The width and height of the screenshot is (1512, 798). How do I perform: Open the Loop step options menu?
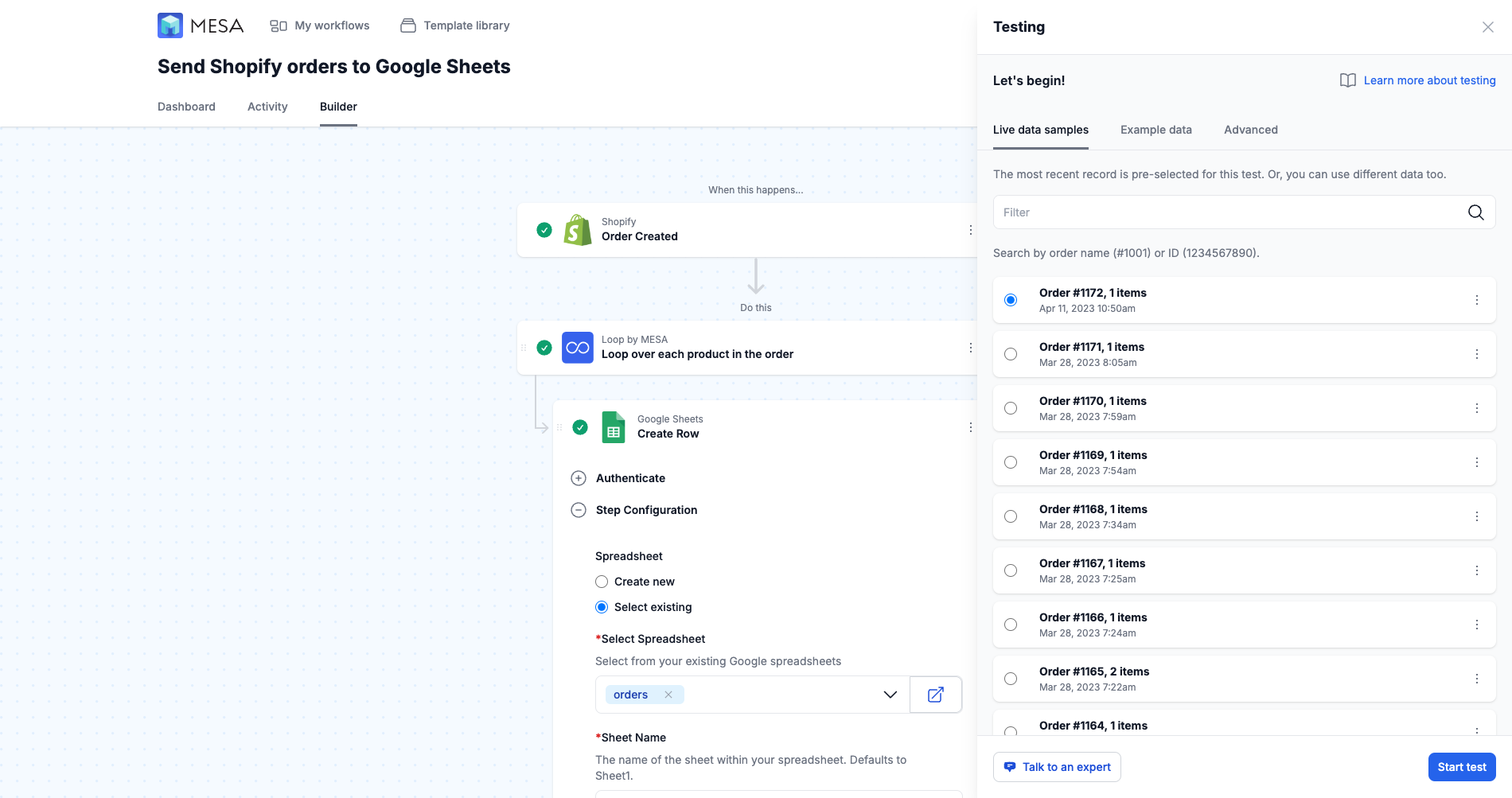coord(970,348)
